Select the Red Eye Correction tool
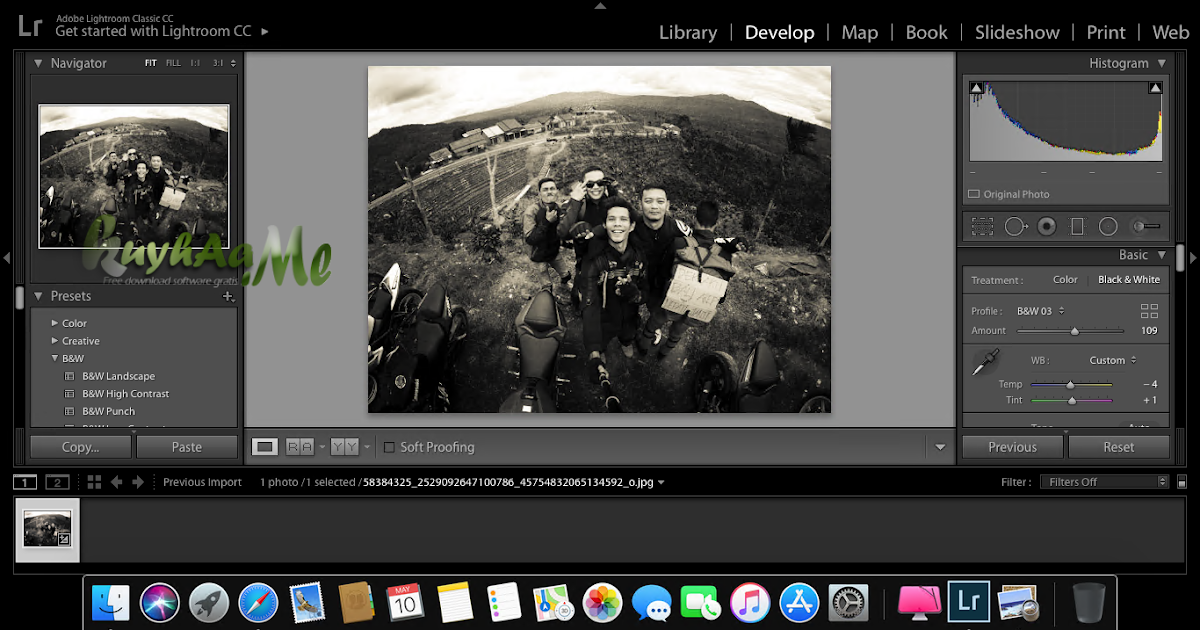This screenshot has height=630, width=1200. 1047,227
